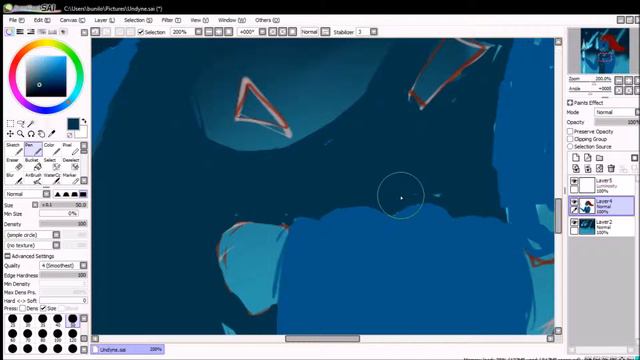Open the Edit menu
The width and height of the screenshot is (640, 360).
[x=42, y=20]
